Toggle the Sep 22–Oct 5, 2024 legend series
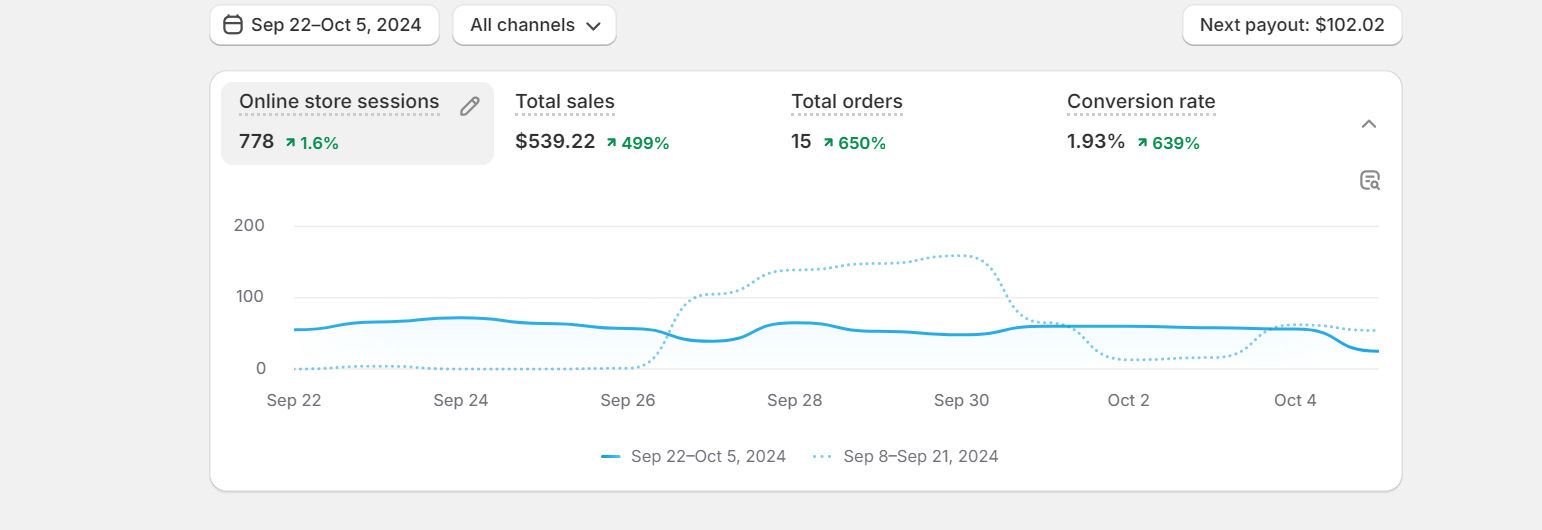Screen dimensions: 1542x530 coord(694,457)
